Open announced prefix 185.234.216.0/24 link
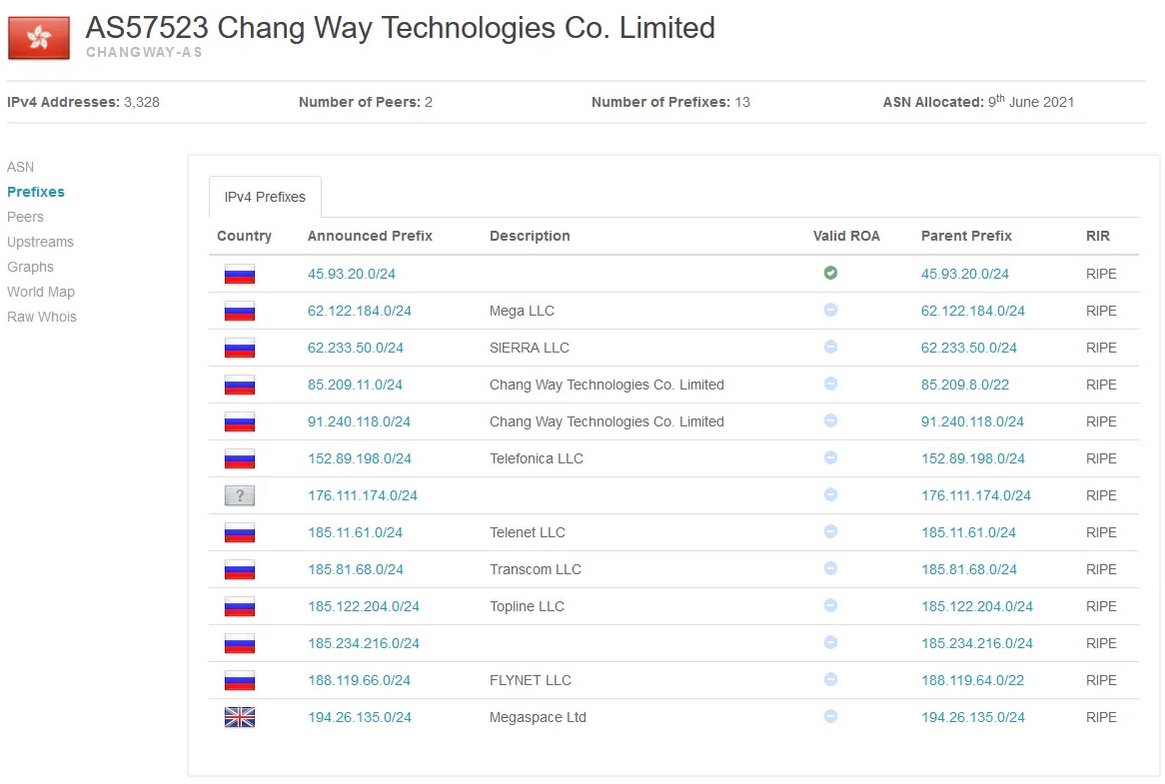This screenshot has height=784, width=1165. point(363,643)
